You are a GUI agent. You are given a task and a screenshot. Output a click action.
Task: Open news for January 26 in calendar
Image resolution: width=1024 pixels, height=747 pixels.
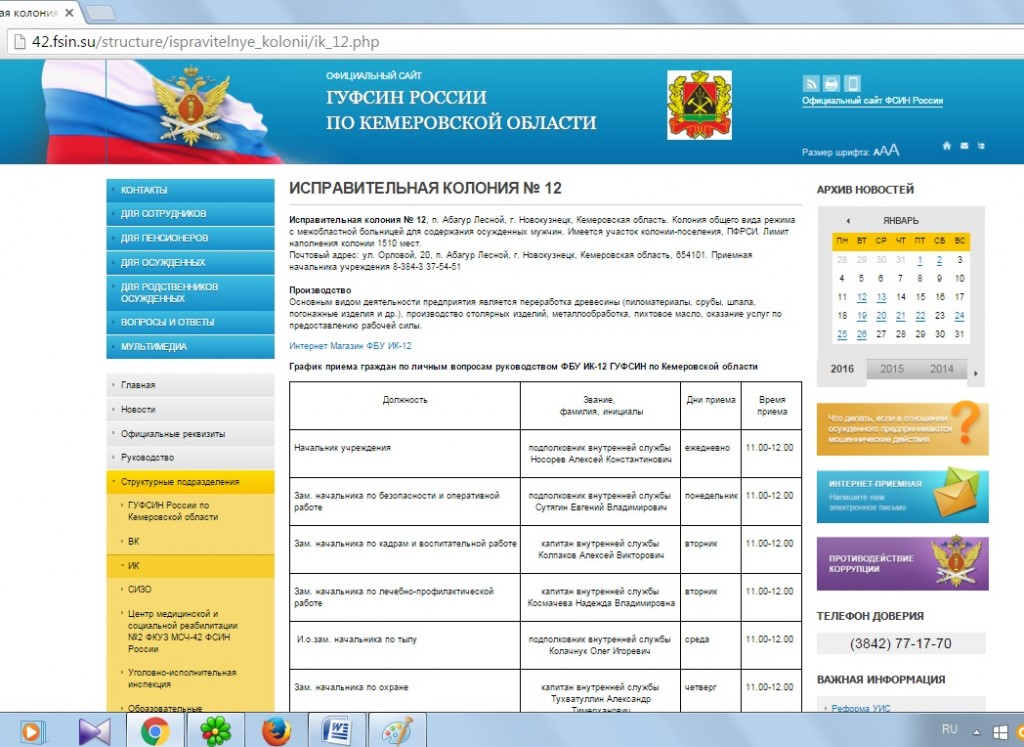tap(861, 334)
